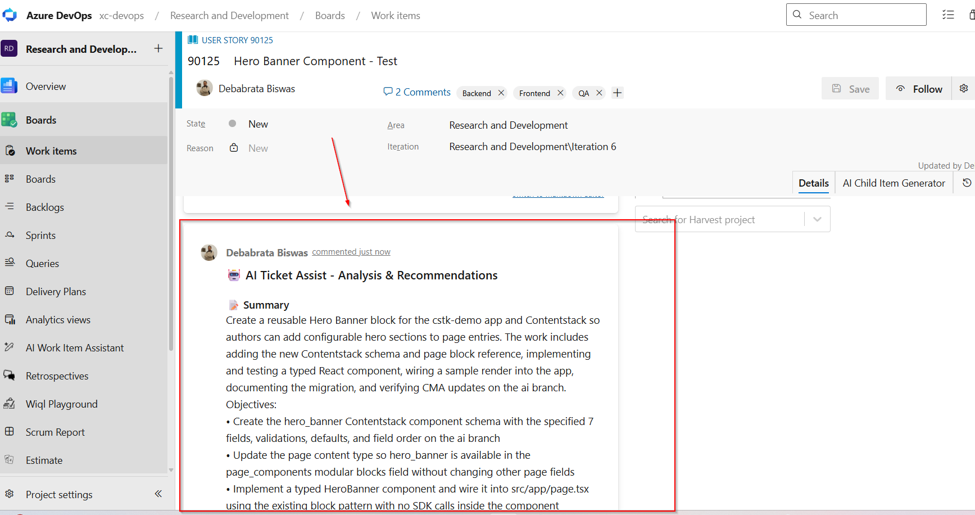The height and width of the screenshot is (515, 975).
Task: Click the Follow button
Action: coord(919,89)
